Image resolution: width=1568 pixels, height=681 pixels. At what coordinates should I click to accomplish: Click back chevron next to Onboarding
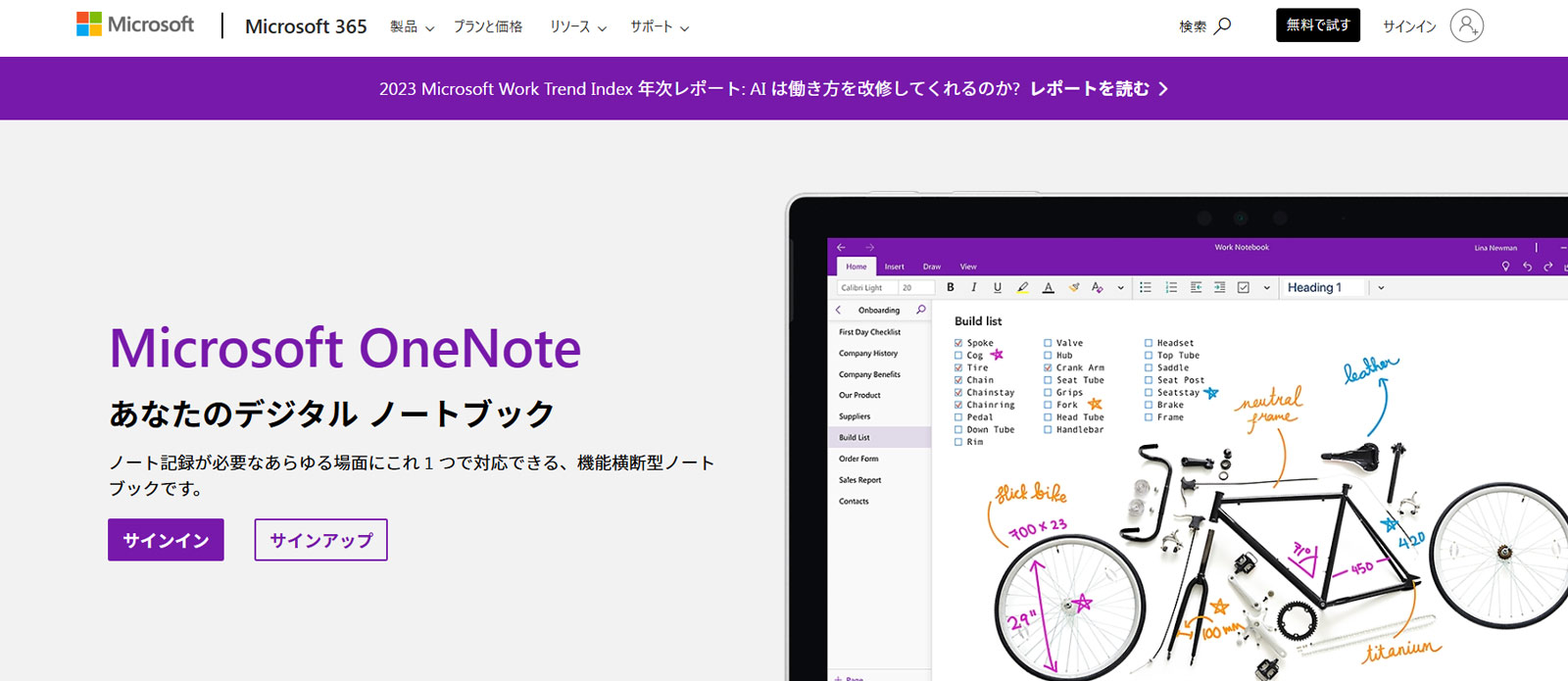(838, 310)
